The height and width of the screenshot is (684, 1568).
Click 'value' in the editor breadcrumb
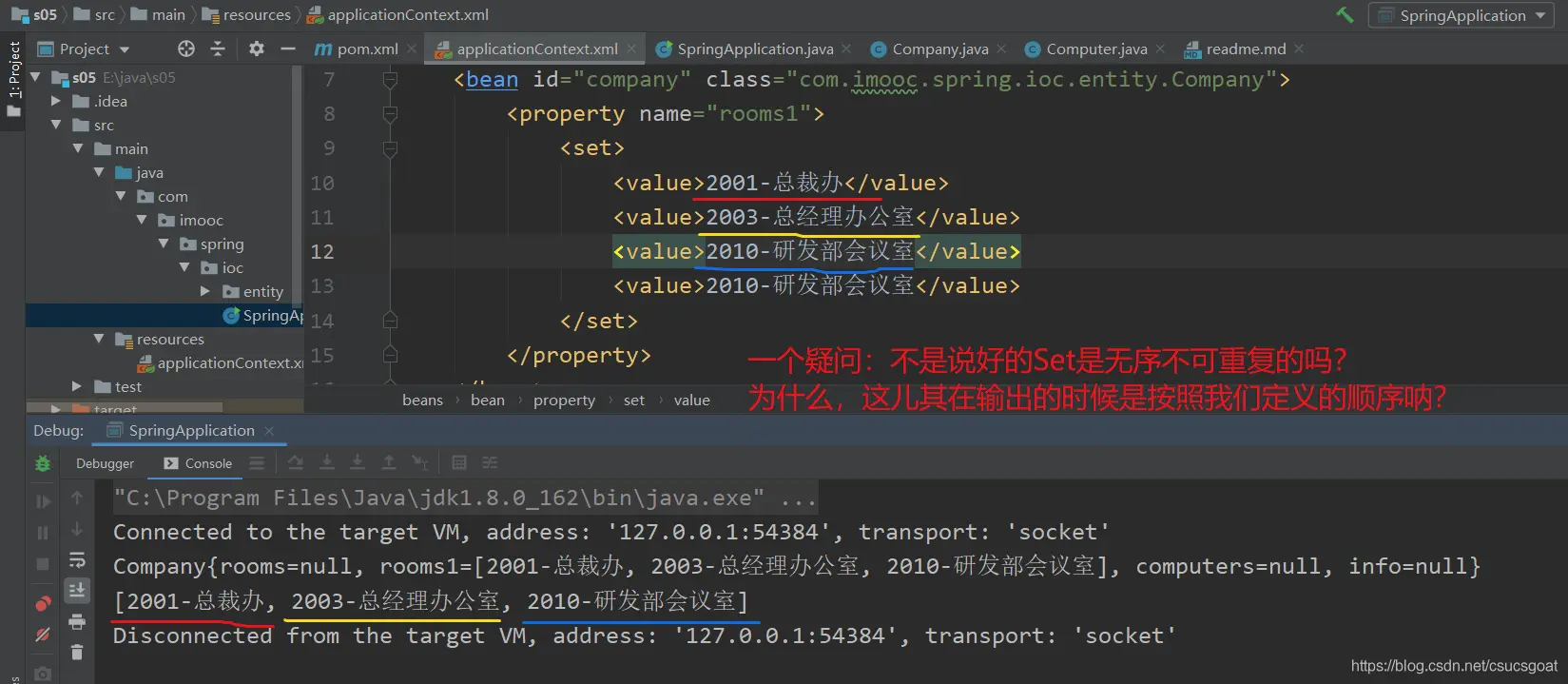(x=692, y=401)
